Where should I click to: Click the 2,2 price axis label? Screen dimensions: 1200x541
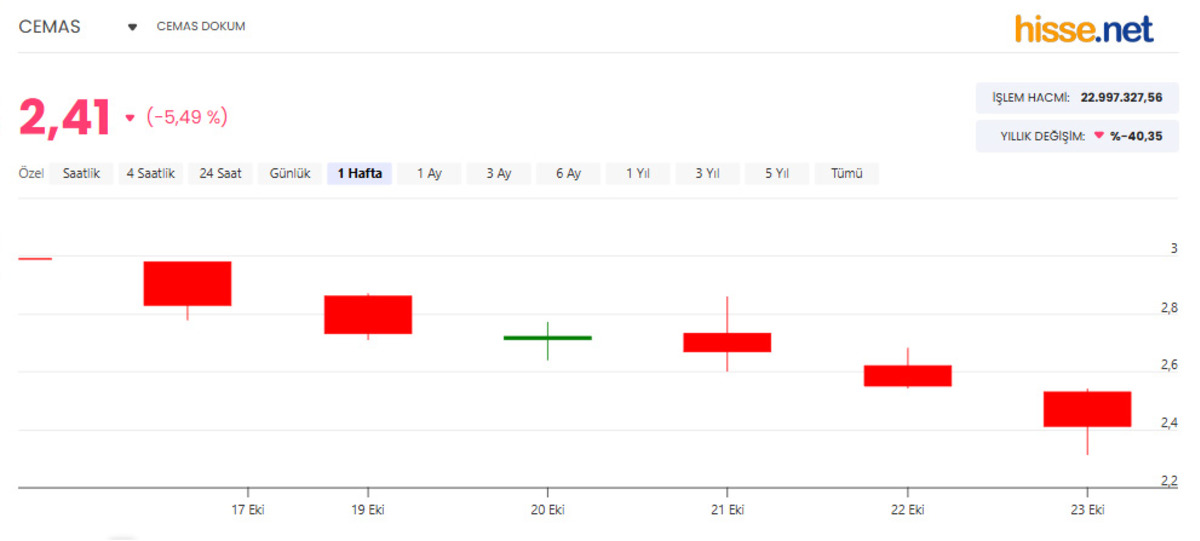click(1169, 481)
